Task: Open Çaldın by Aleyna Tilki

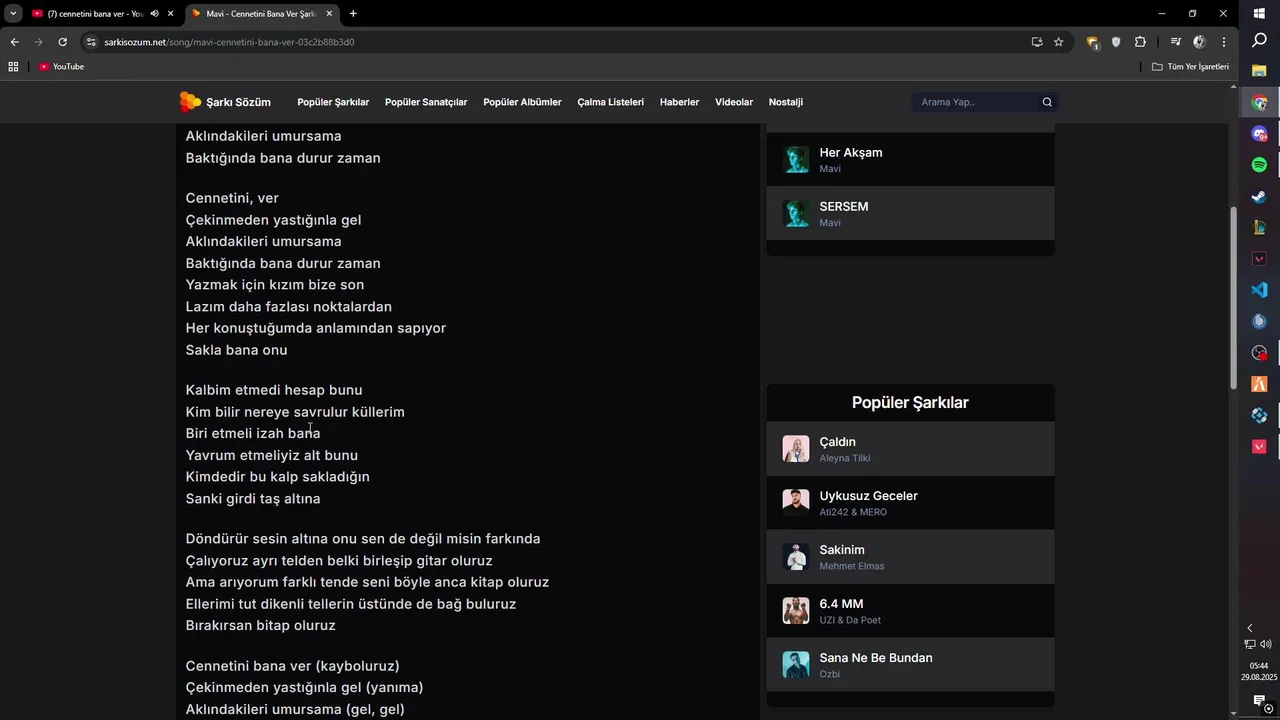Action: (910, 449)
